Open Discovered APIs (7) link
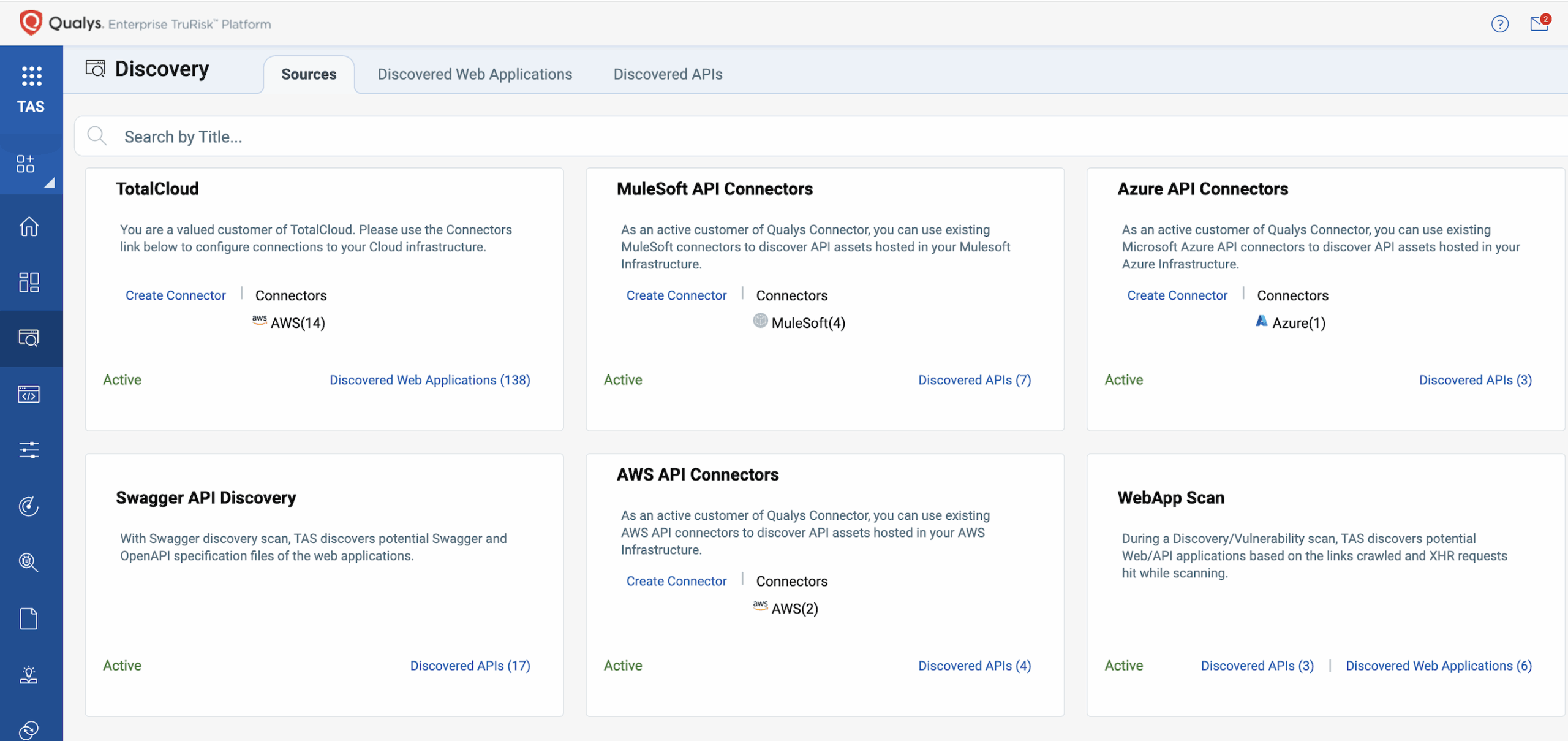 (x=974, y=380)
